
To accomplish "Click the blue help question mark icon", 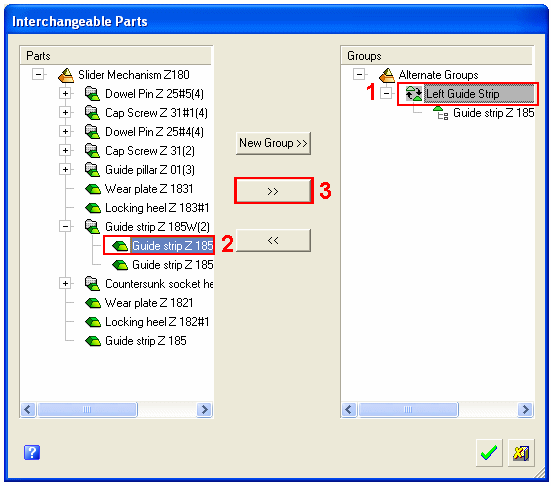I will point(32,452).
